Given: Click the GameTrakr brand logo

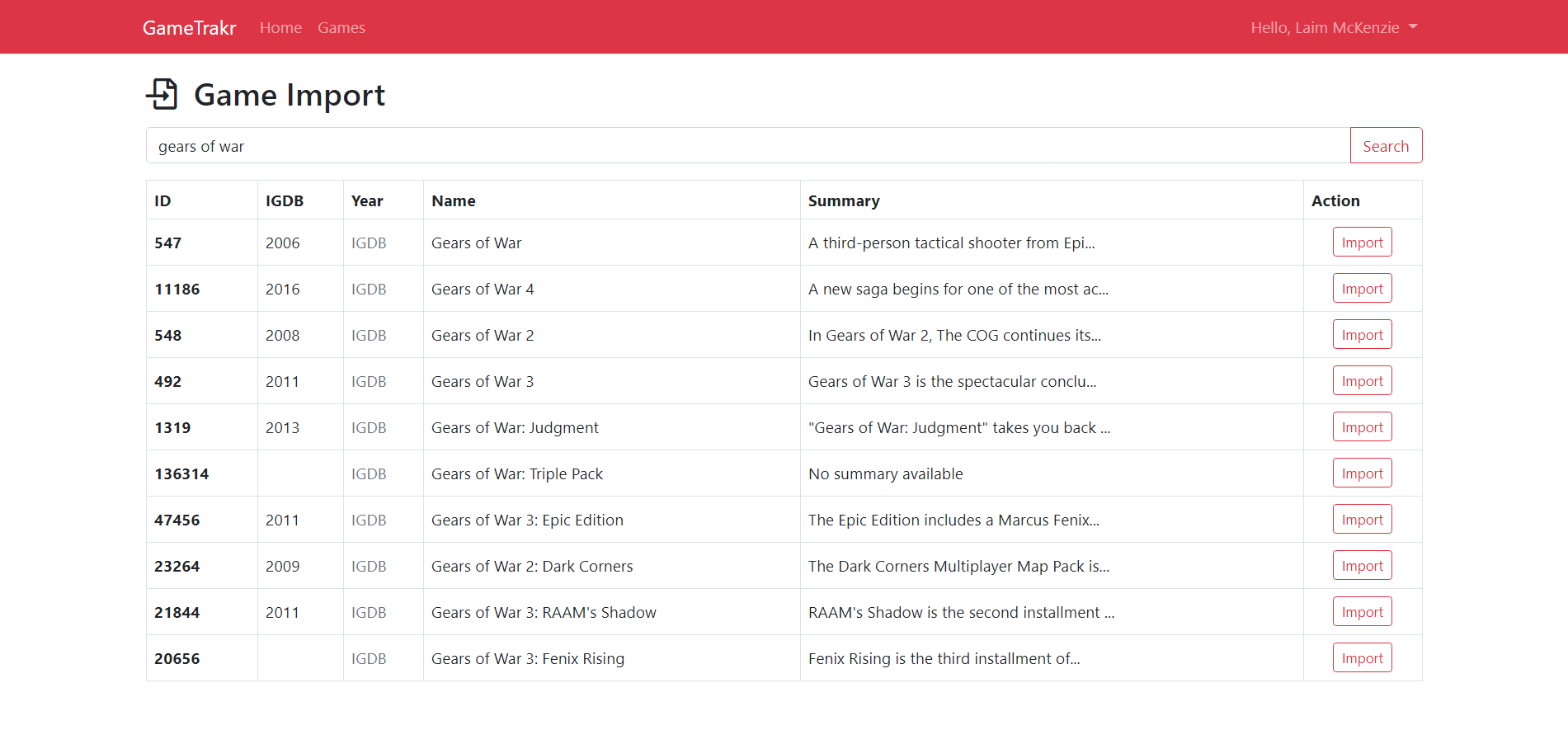Looking at the screenshot, I should point(189,27).
